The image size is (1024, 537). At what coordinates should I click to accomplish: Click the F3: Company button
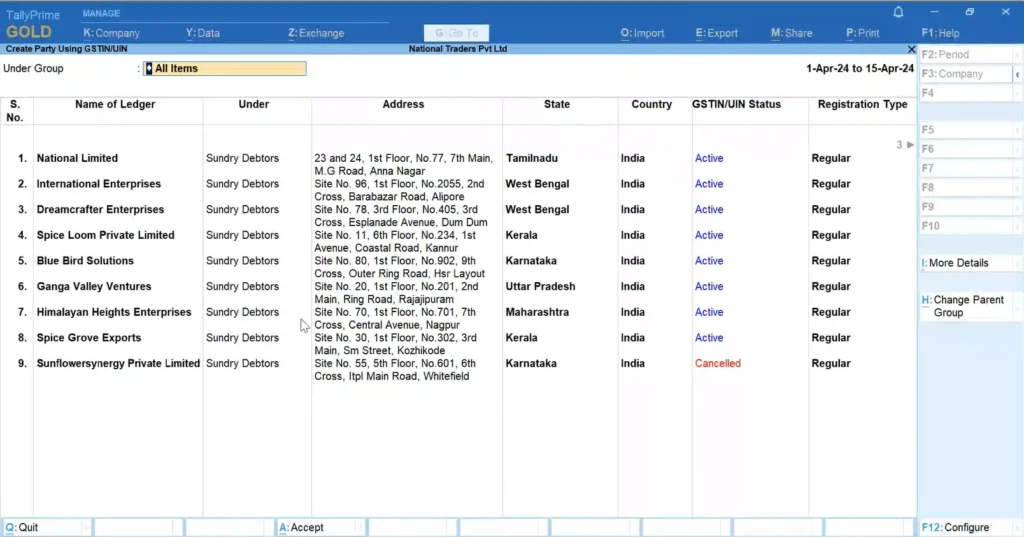pyautogui.click(x=966, y=74)
